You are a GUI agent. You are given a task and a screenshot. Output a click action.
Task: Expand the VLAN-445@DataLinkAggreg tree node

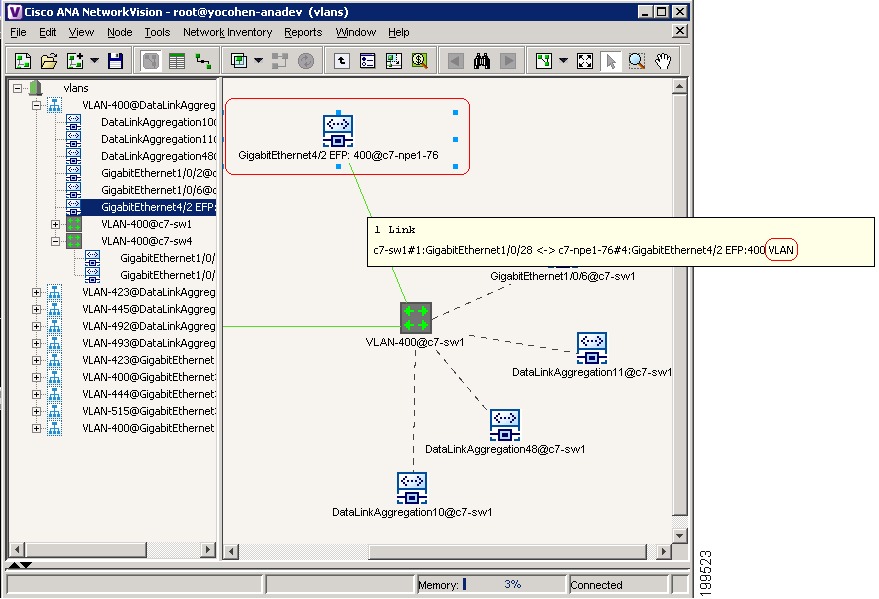(36, 309)
